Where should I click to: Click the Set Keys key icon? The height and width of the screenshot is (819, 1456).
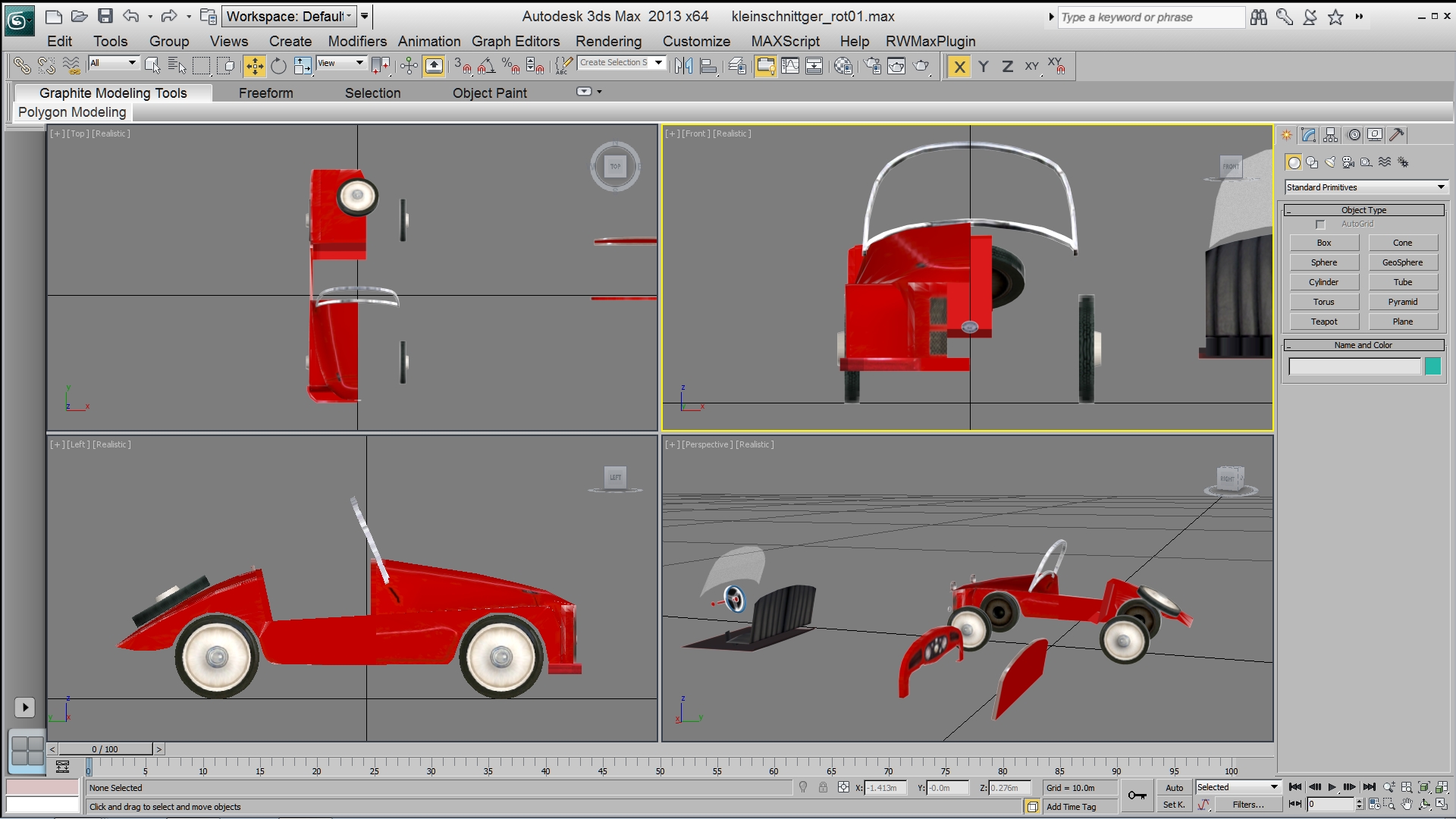click(1137, 795)
